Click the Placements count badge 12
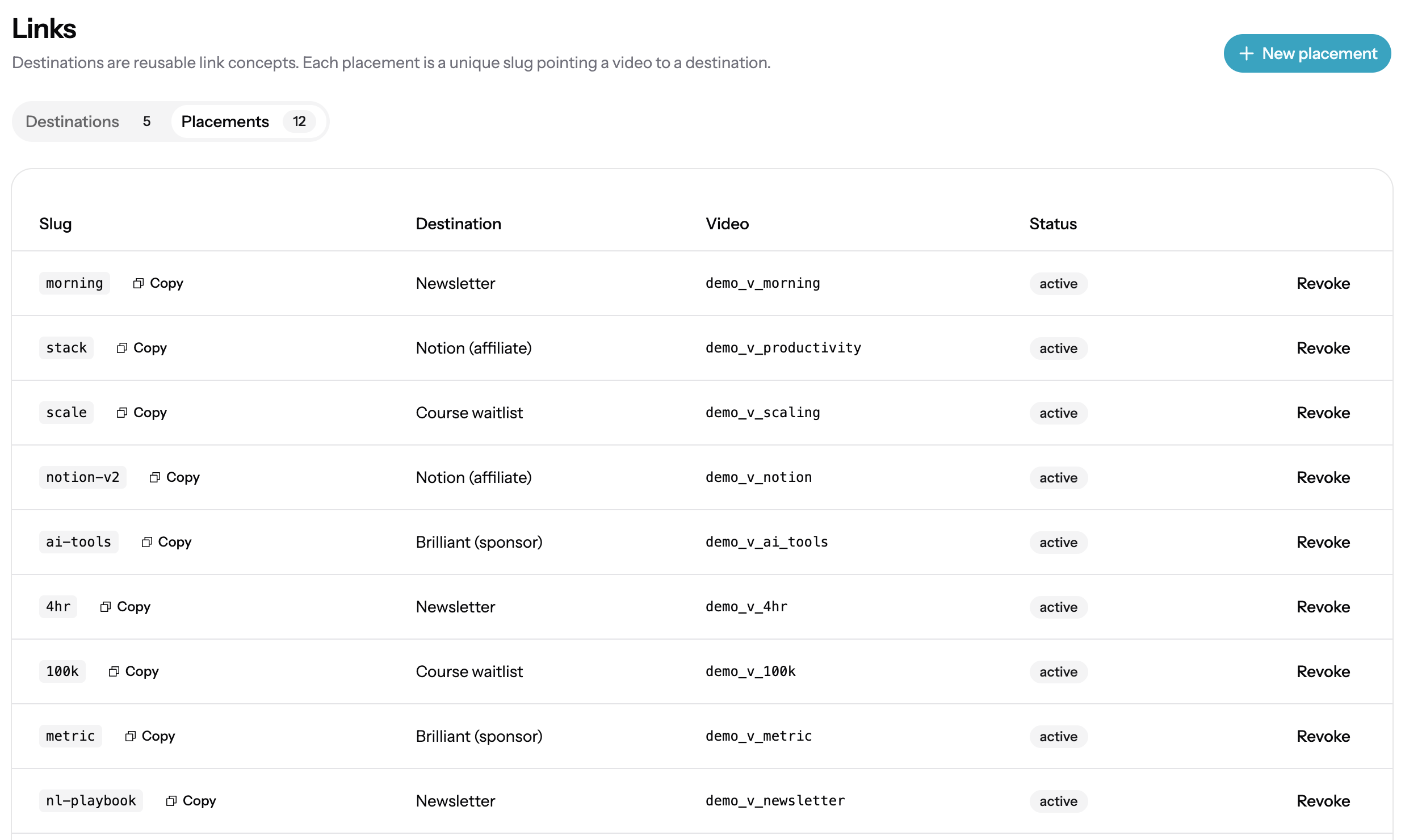The width and height of the screenshot is (1401, 840). tap(299, 121)
